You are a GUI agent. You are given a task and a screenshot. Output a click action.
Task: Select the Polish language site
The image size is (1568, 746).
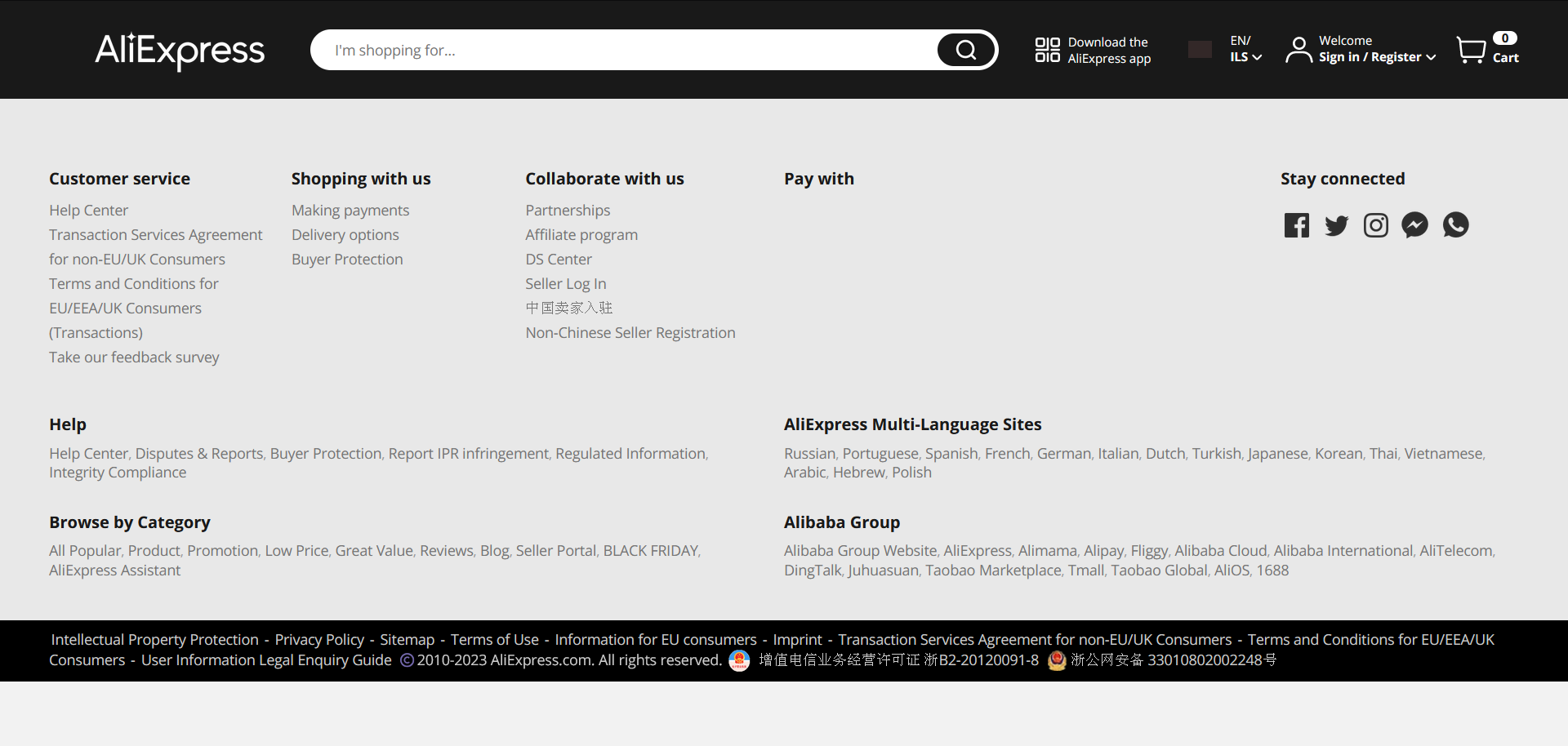tap(911, 473)
